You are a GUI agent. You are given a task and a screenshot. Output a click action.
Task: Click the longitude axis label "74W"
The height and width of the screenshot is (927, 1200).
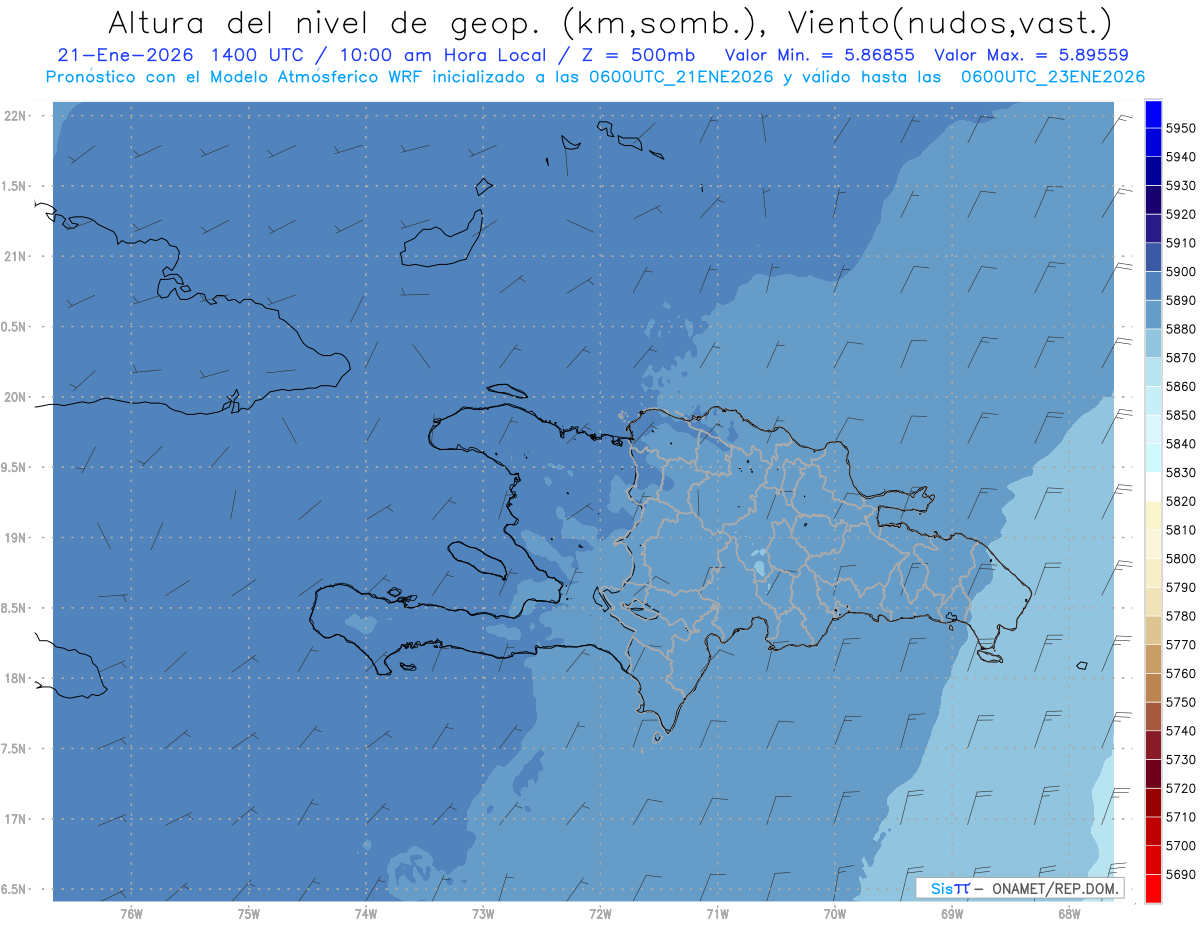(x=366, y=914)
